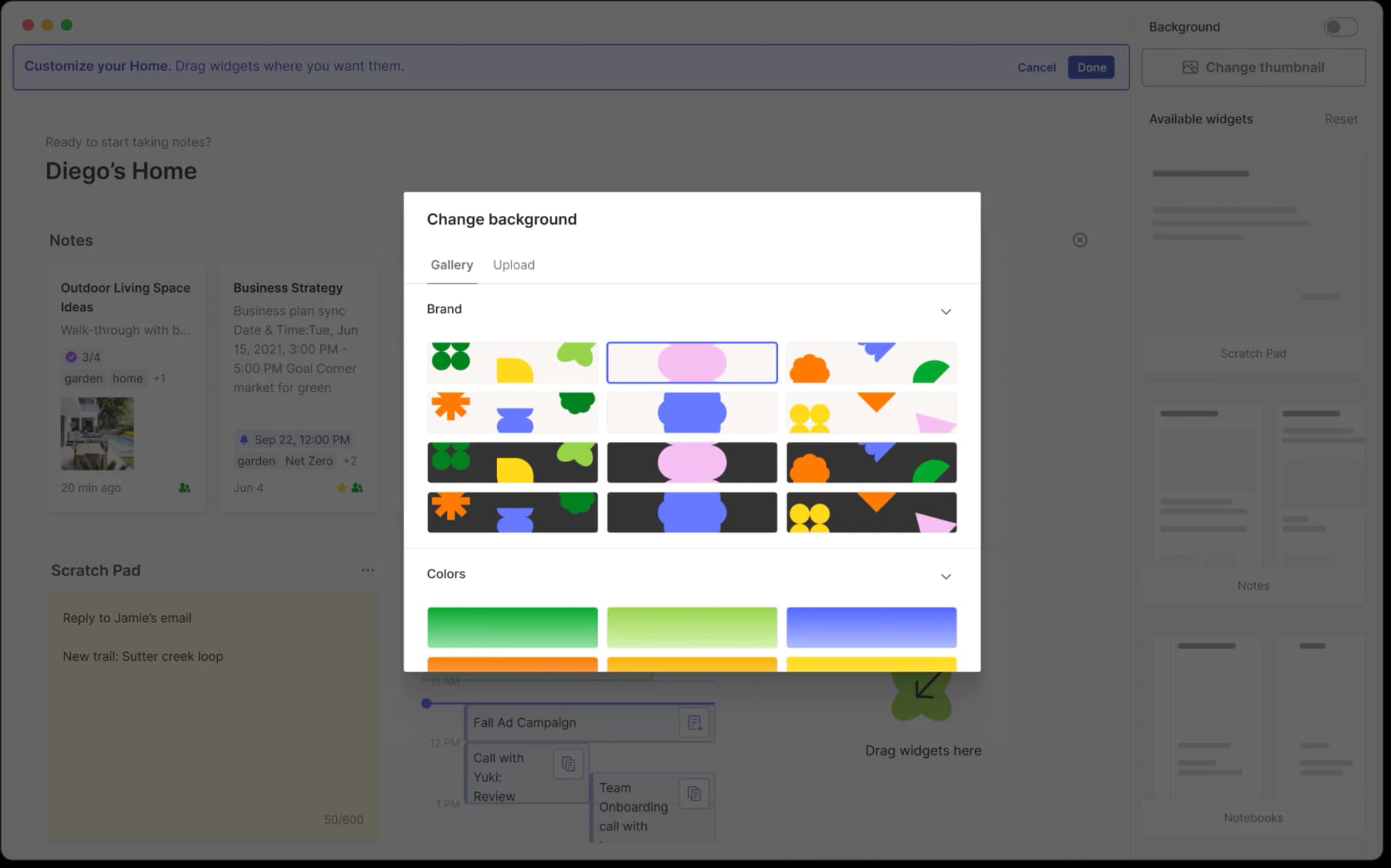Screen dimensions: 1391x868
Task: Click the checklist progress icon showing 3/4
Action: point(70,356)
